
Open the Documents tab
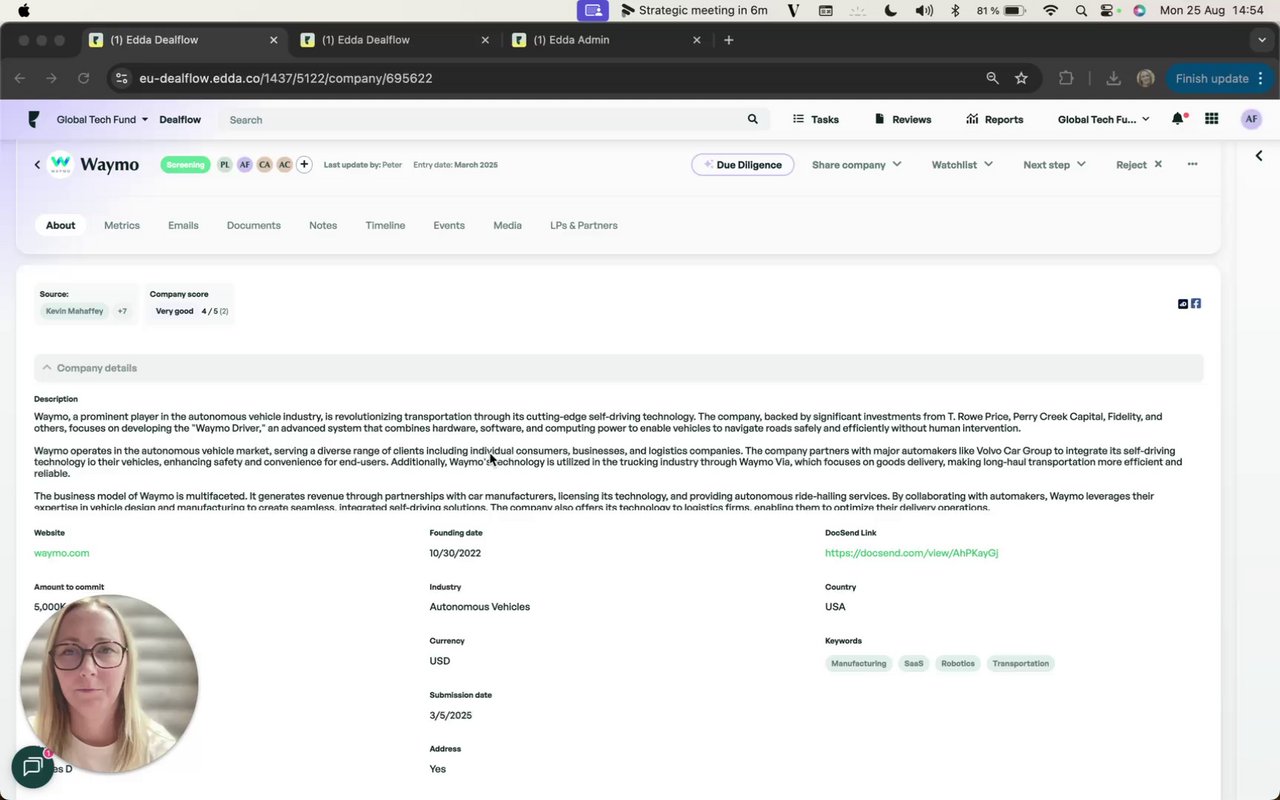tap(254, 226)
